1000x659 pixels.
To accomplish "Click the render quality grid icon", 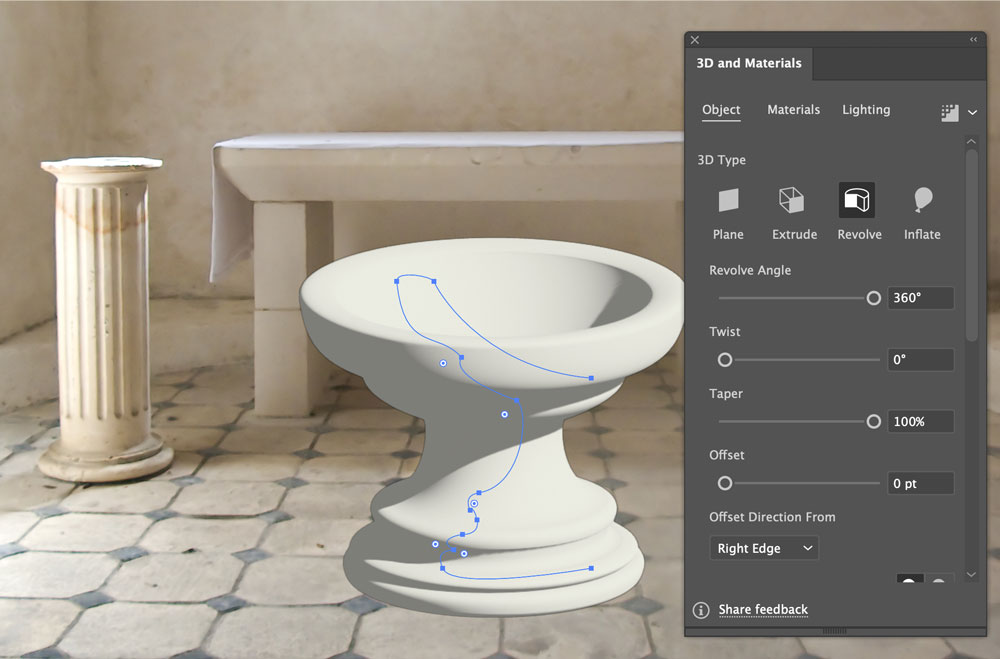I will pos(950,113).
